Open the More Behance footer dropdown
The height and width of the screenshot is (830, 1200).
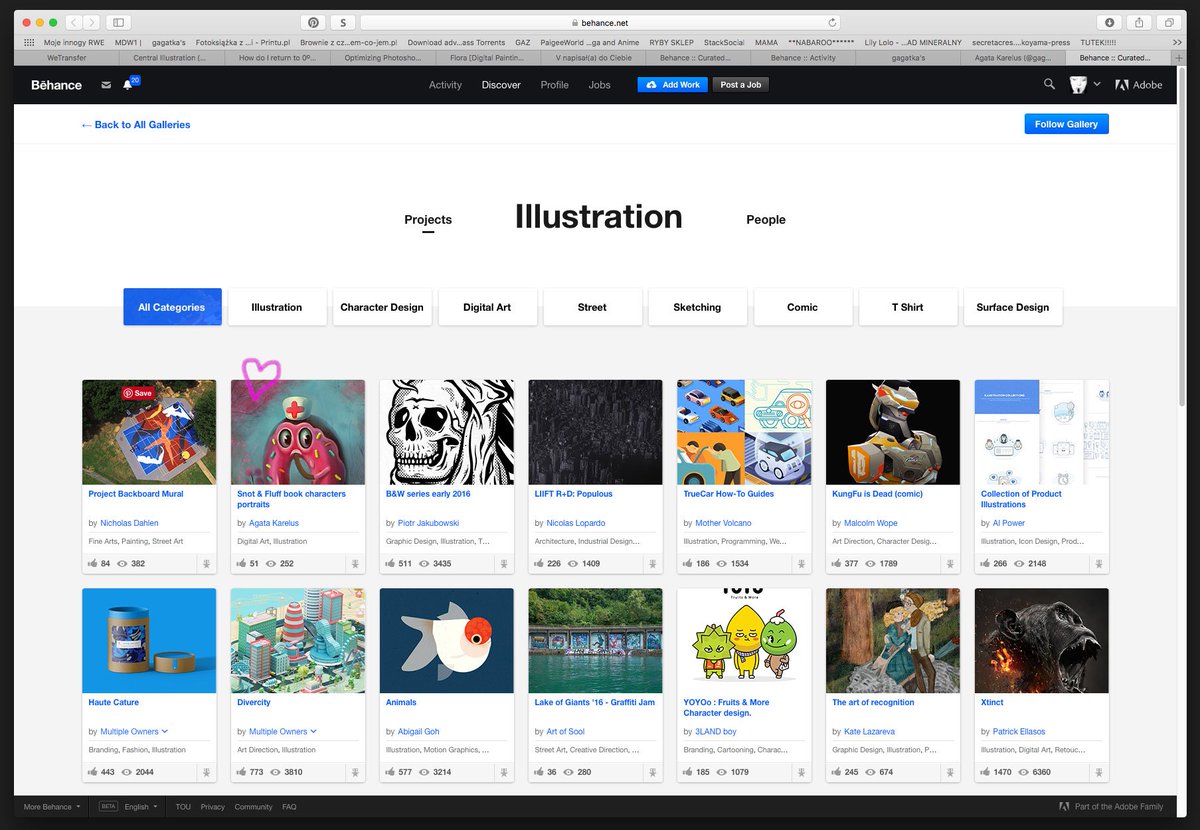(x=52, y=807)
